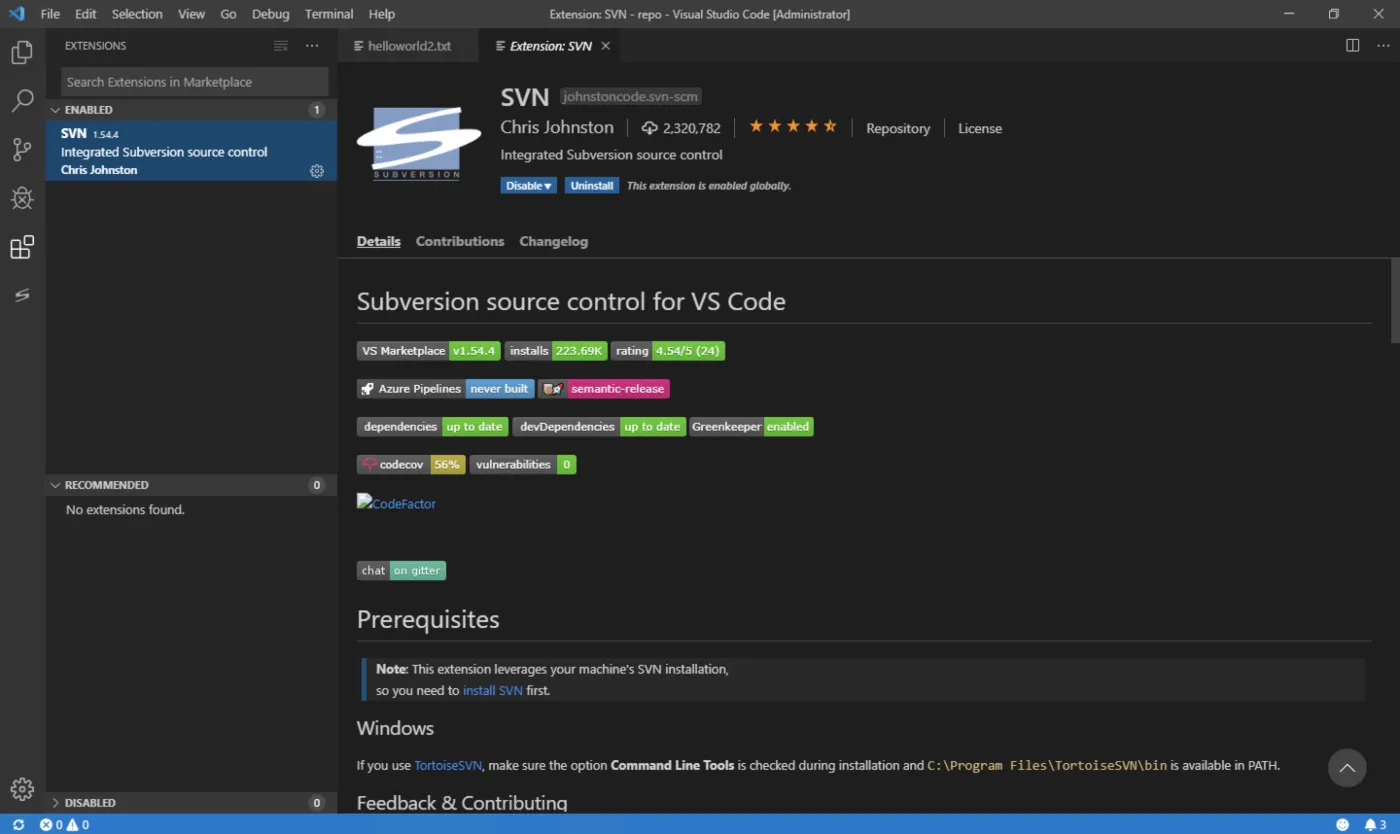Image resolution: width=1400 pixels, height=834 pixels.
Task: Focus the Search Extensions in Marketplace field
Action: [194, 82]
